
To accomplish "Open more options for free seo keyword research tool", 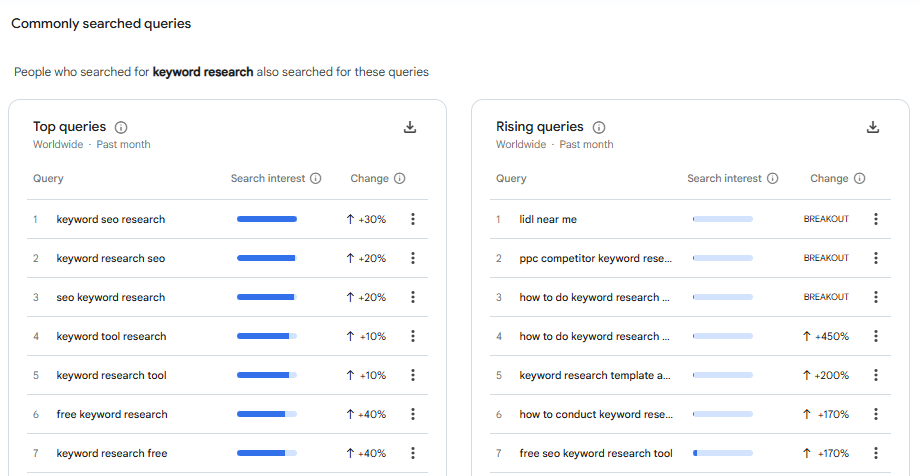I will 876,453.
